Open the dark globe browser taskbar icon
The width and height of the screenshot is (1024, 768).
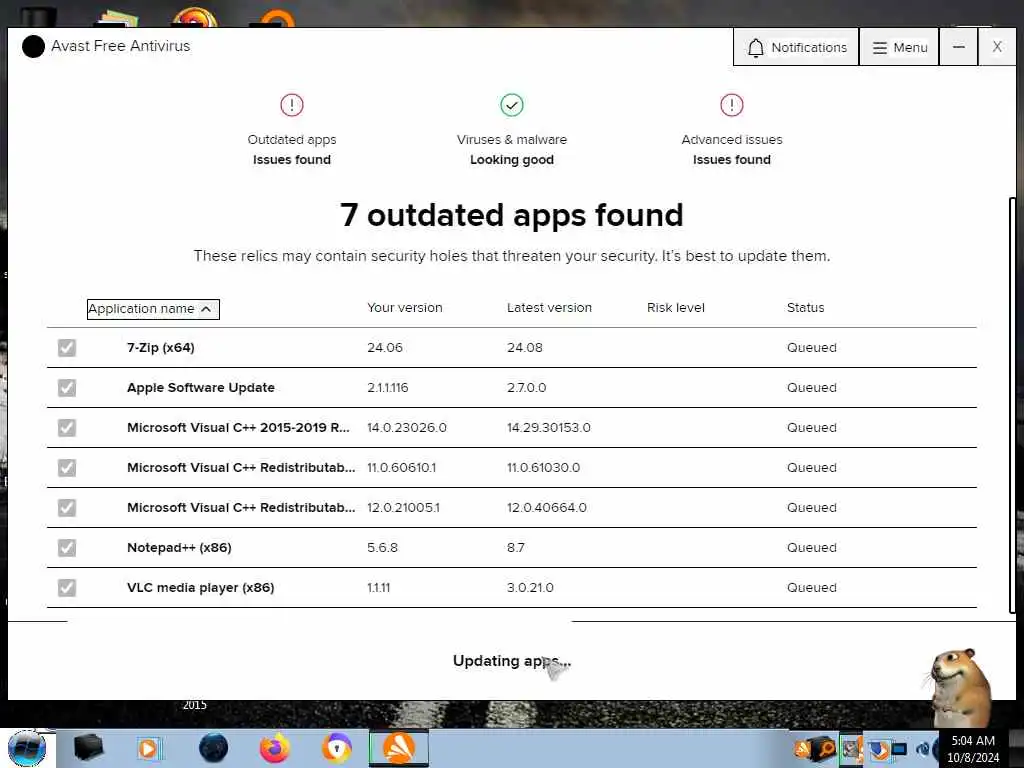(213, 748)
